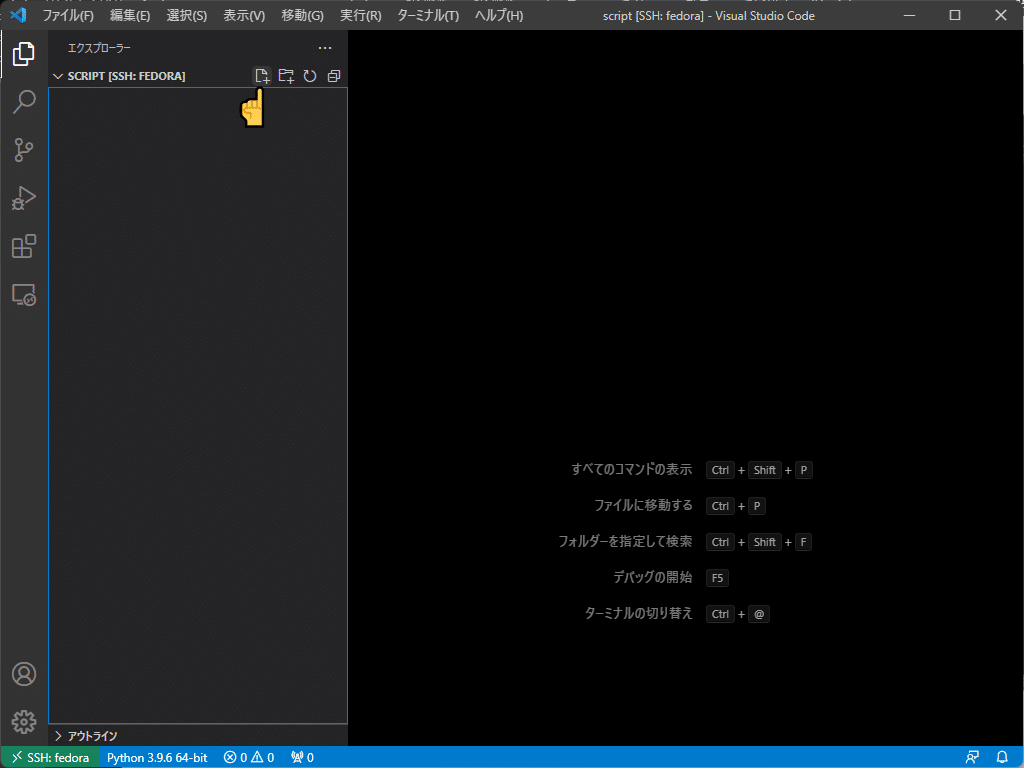Open notifications bell in status bar

(1002, 757)
